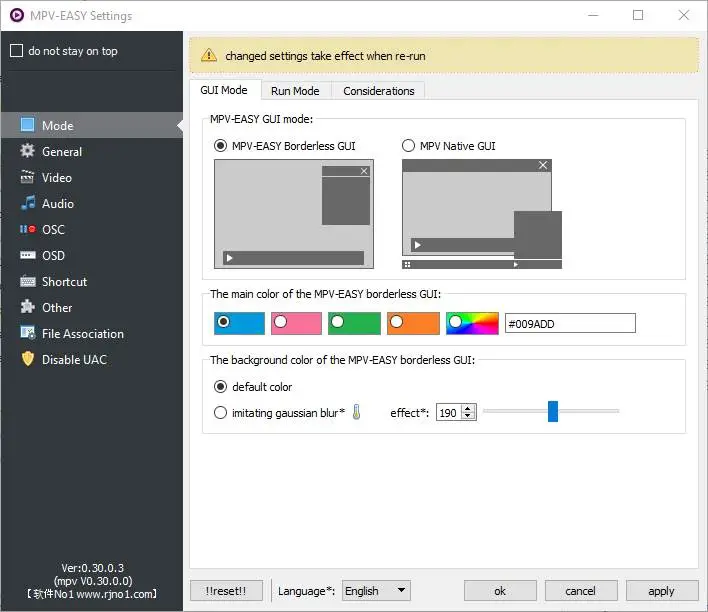The width and height of the screenshot is (708, 612).
Task: Open Disable UAC shield icon
Action: point(28,359)
